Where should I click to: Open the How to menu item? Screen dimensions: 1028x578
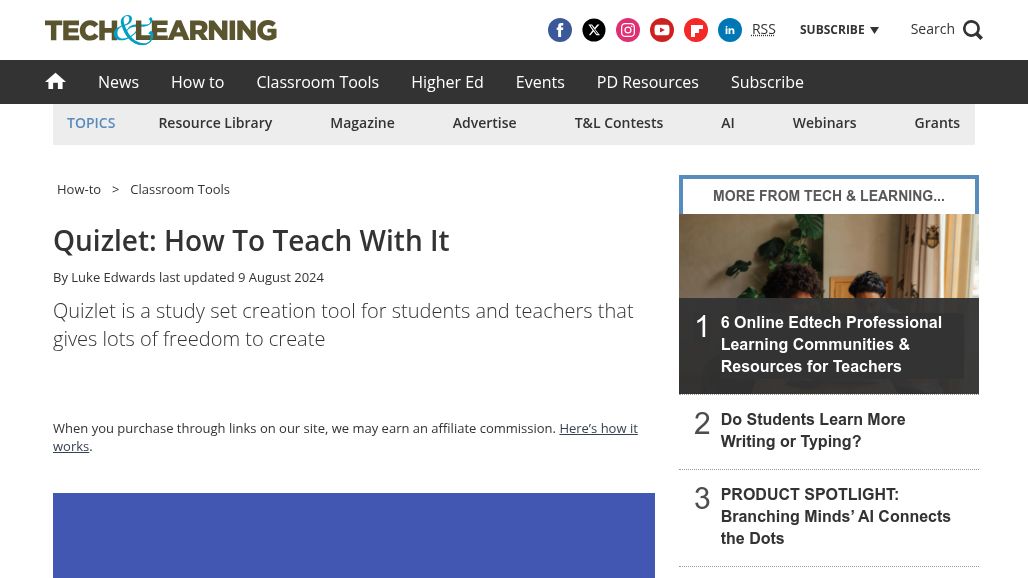[197, 82]
